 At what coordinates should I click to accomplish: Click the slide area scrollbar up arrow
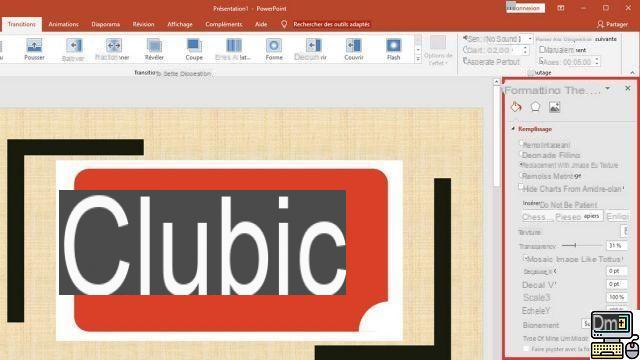point(496,82)
